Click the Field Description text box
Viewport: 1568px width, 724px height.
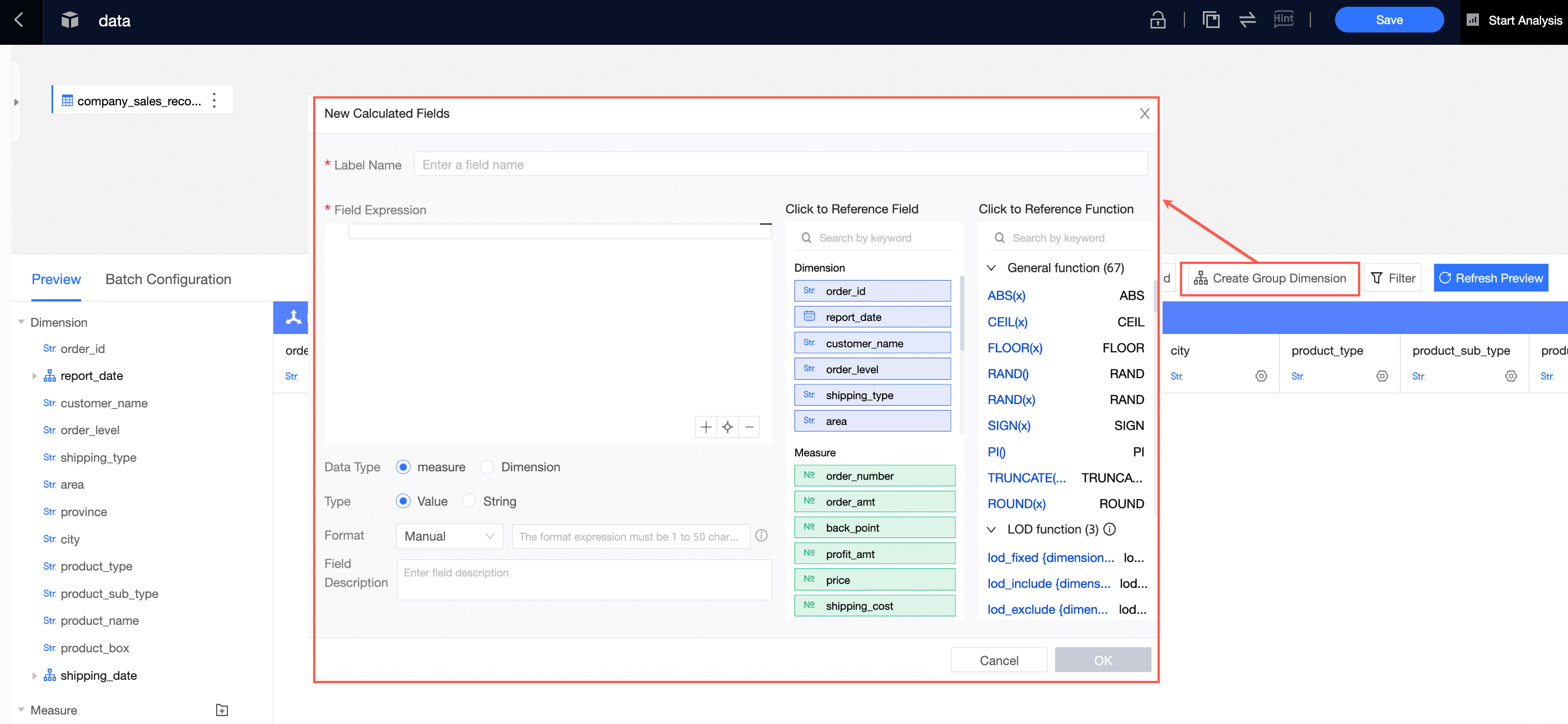click(584, 581)
